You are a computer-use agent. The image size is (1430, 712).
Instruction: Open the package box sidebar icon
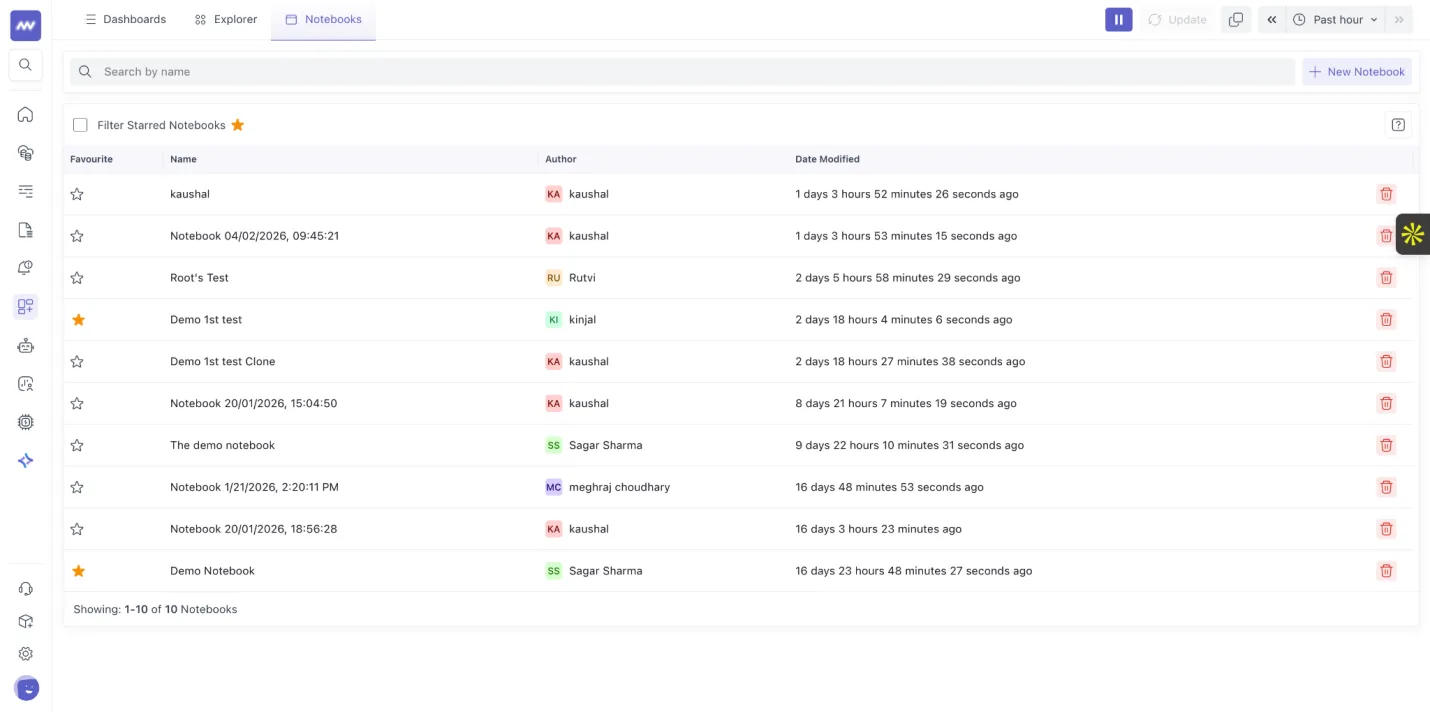26,621
